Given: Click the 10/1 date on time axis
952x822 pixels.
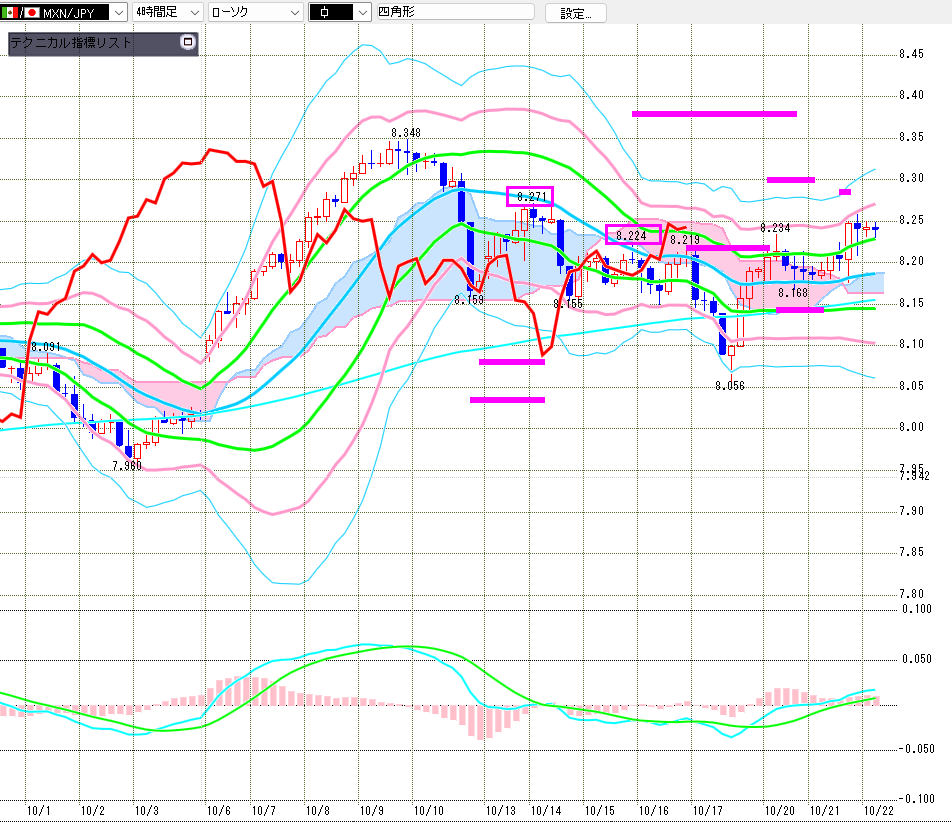Looking at the screenshot, I should point(40,810).
